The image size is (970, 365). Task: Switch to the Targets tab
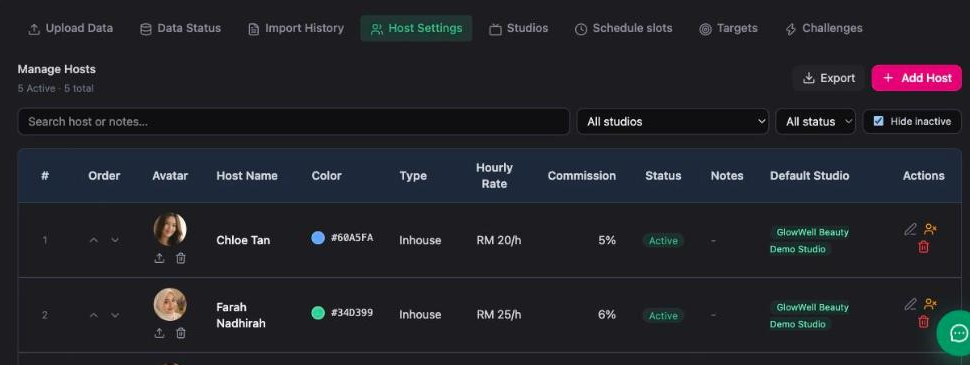coord(728,28)
